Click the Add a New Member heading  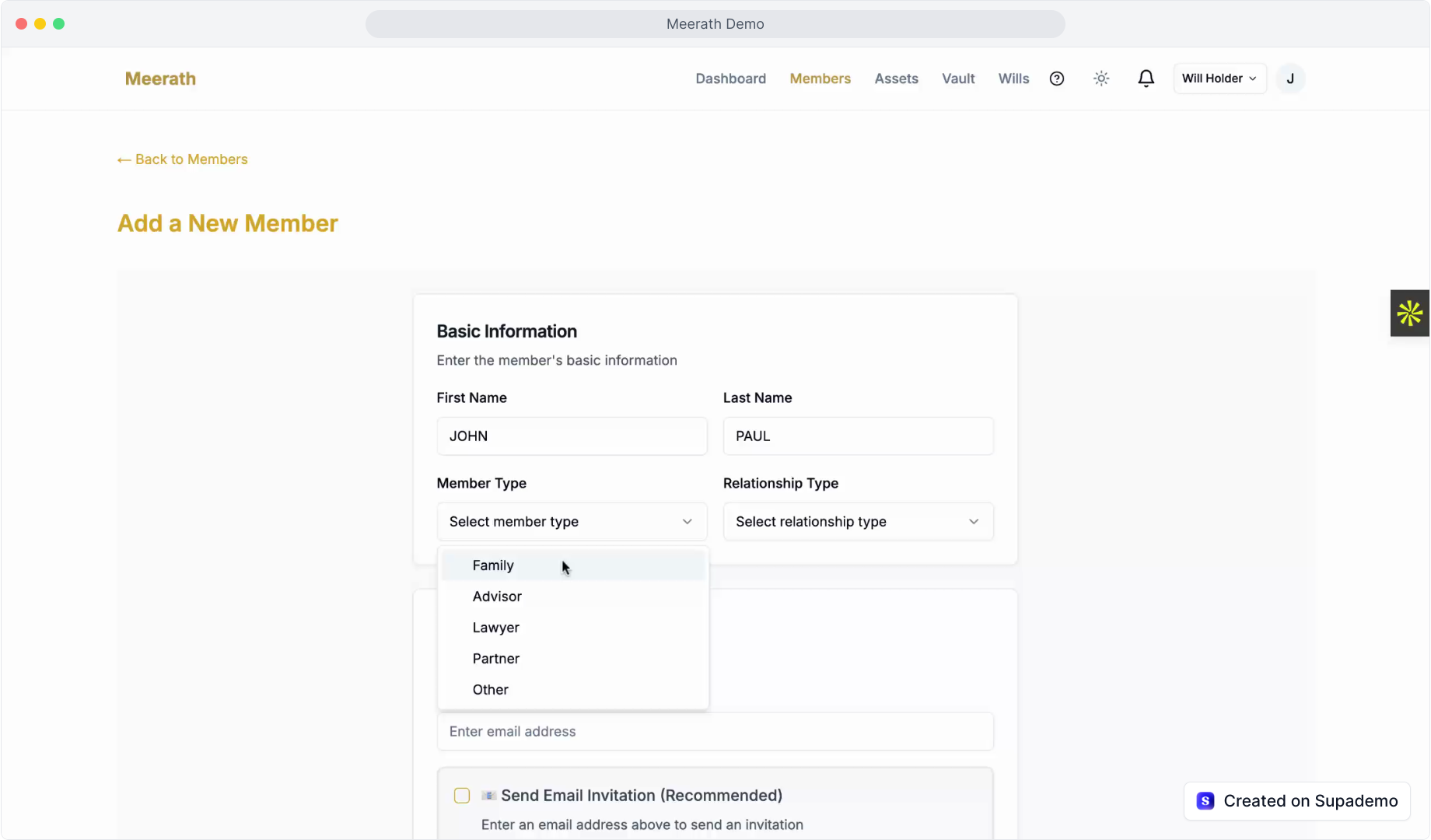(x=227, y=224)
